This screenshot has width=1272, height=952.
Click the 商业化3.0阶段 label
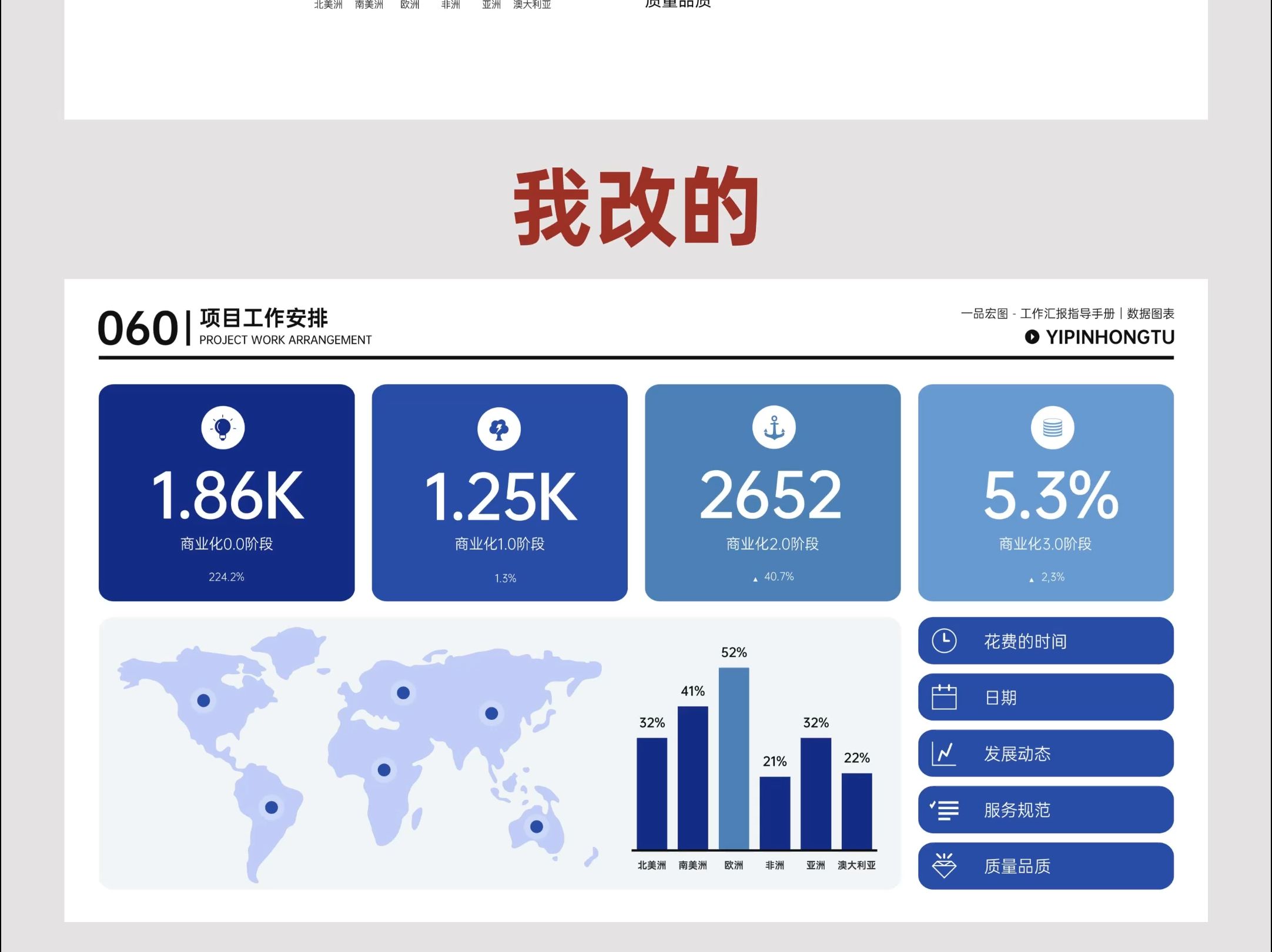coord(1046,544)
